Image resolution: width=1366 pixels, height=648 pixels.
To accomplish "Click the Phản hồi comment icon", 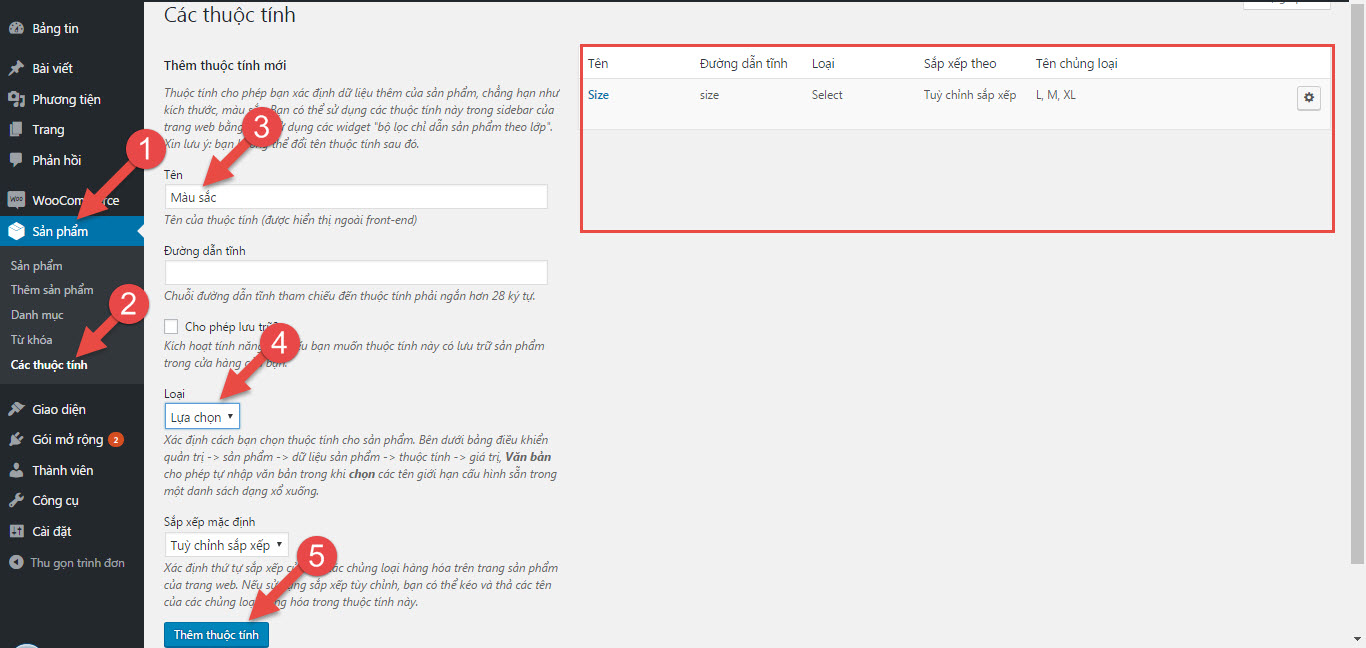I will pos(16,160).
